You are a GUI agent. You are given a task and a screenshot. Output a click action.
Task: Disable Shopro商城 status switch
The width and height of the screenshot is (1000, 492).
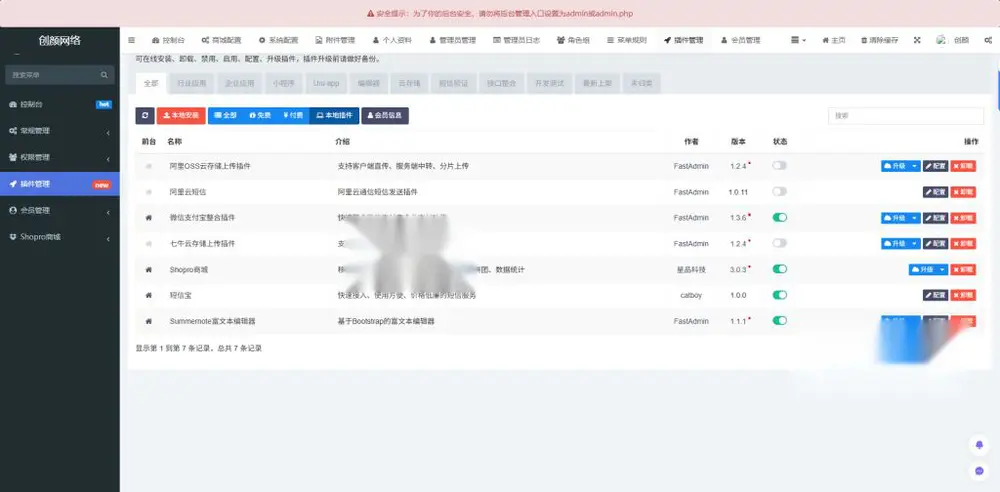(x=779, y=269)
